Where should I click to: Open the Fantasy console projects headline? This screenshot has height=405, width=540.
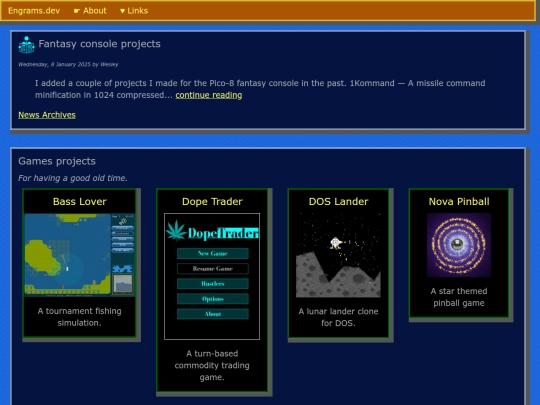point(99,44)
